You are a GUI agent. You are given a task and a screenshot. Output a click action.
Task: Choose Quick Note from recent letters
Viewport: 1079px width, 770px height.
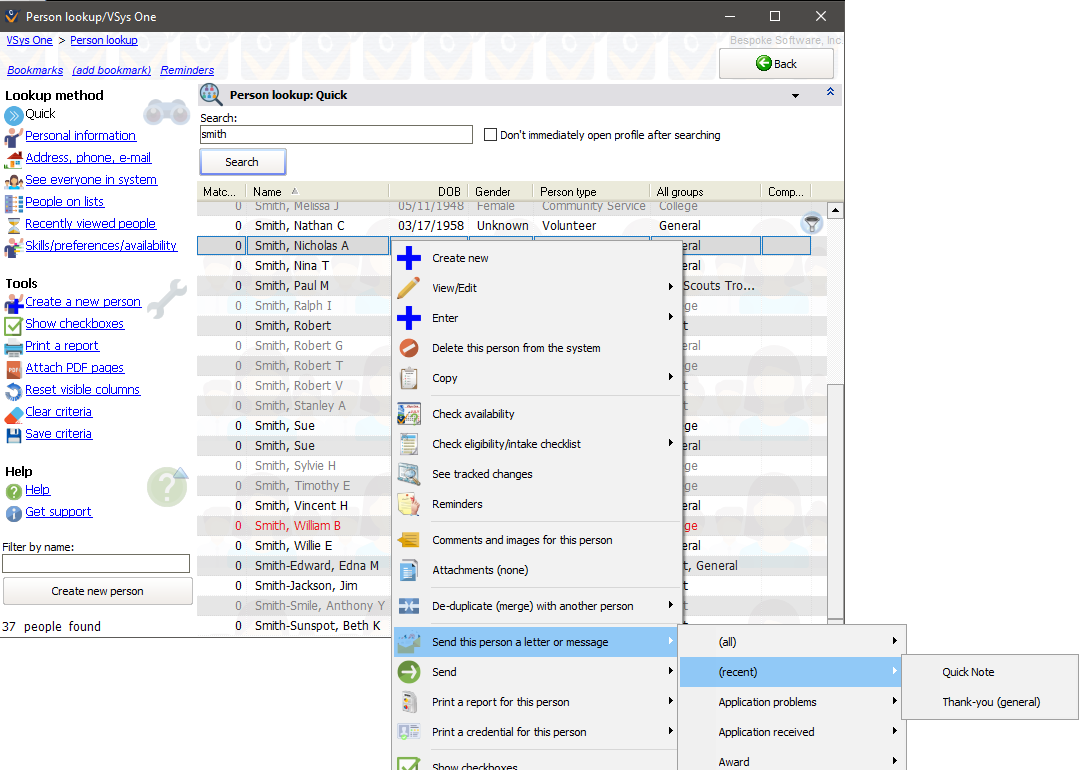click(x=968, y=672)
